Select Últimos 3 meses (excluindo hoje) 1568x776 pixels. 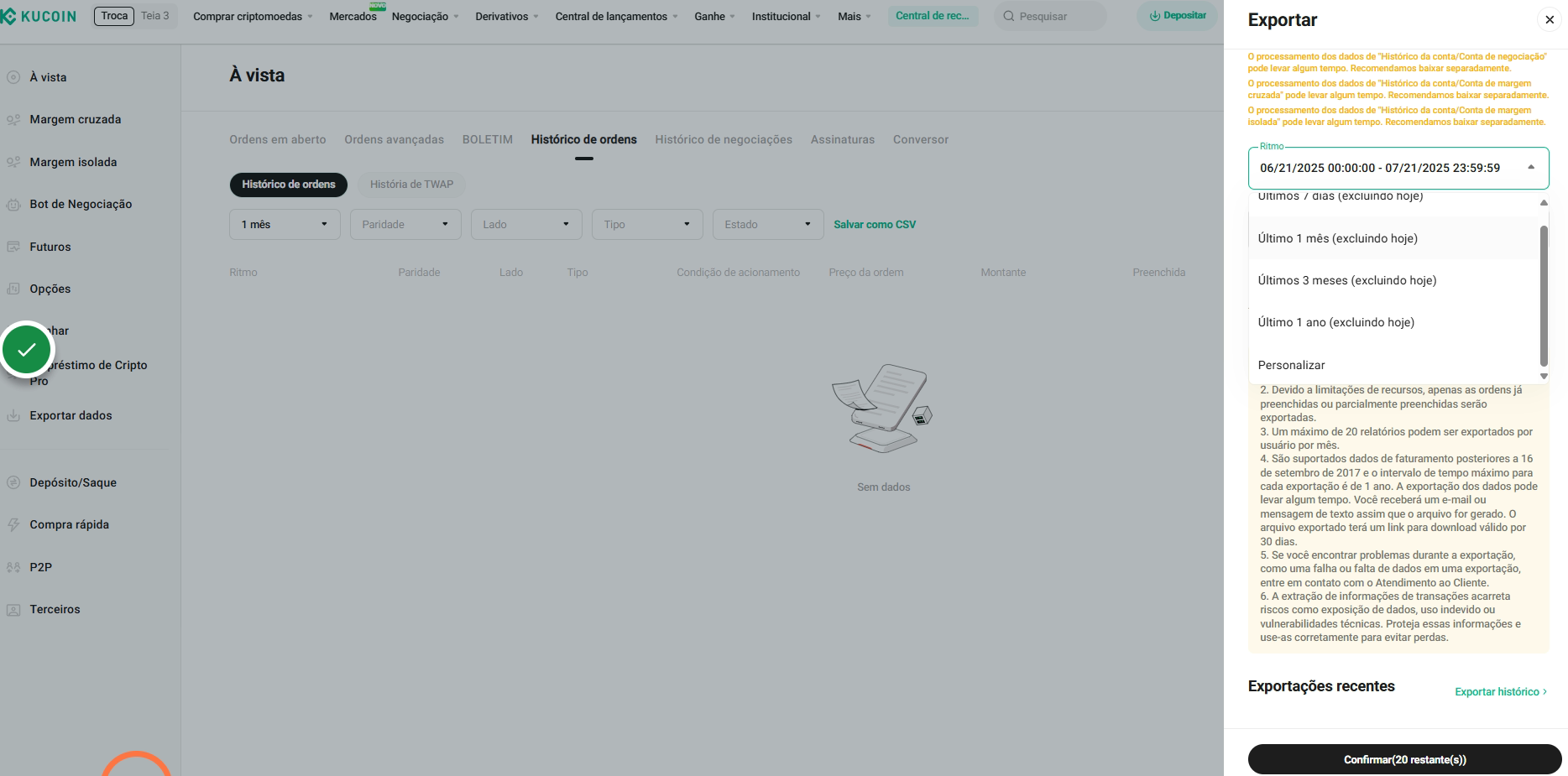pyautogui.click(x=1394, y=280)
